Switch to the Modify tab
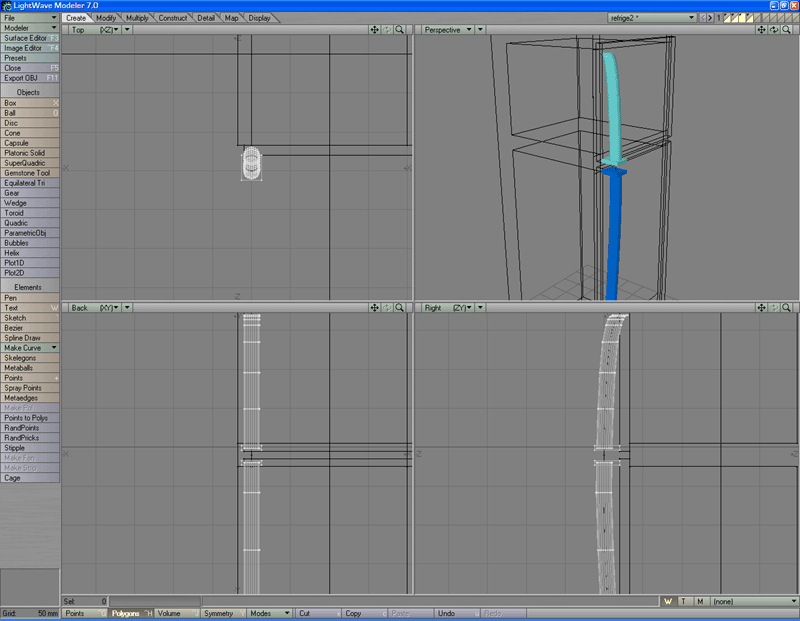This screenshot has height=621, width=800. (x=106, y=18)
